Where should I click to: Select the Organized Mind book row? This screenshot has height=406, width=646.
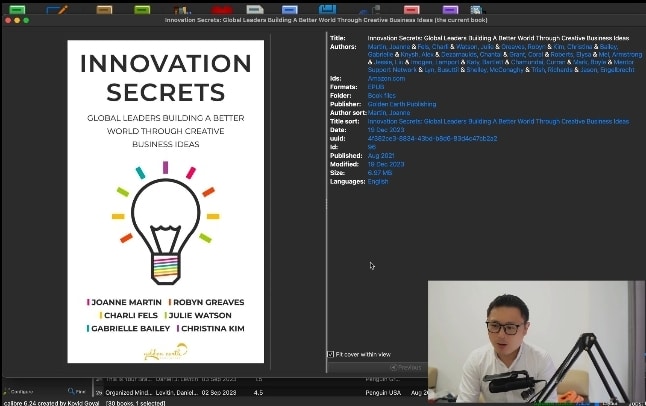click(x=261, y=393)
